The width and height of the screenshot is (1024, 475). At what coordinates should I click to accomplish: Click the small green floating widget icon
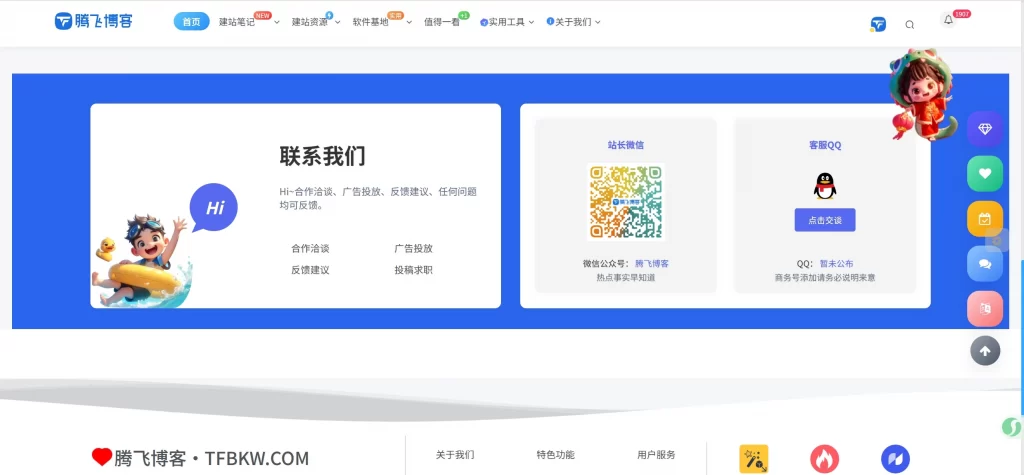1012,427
